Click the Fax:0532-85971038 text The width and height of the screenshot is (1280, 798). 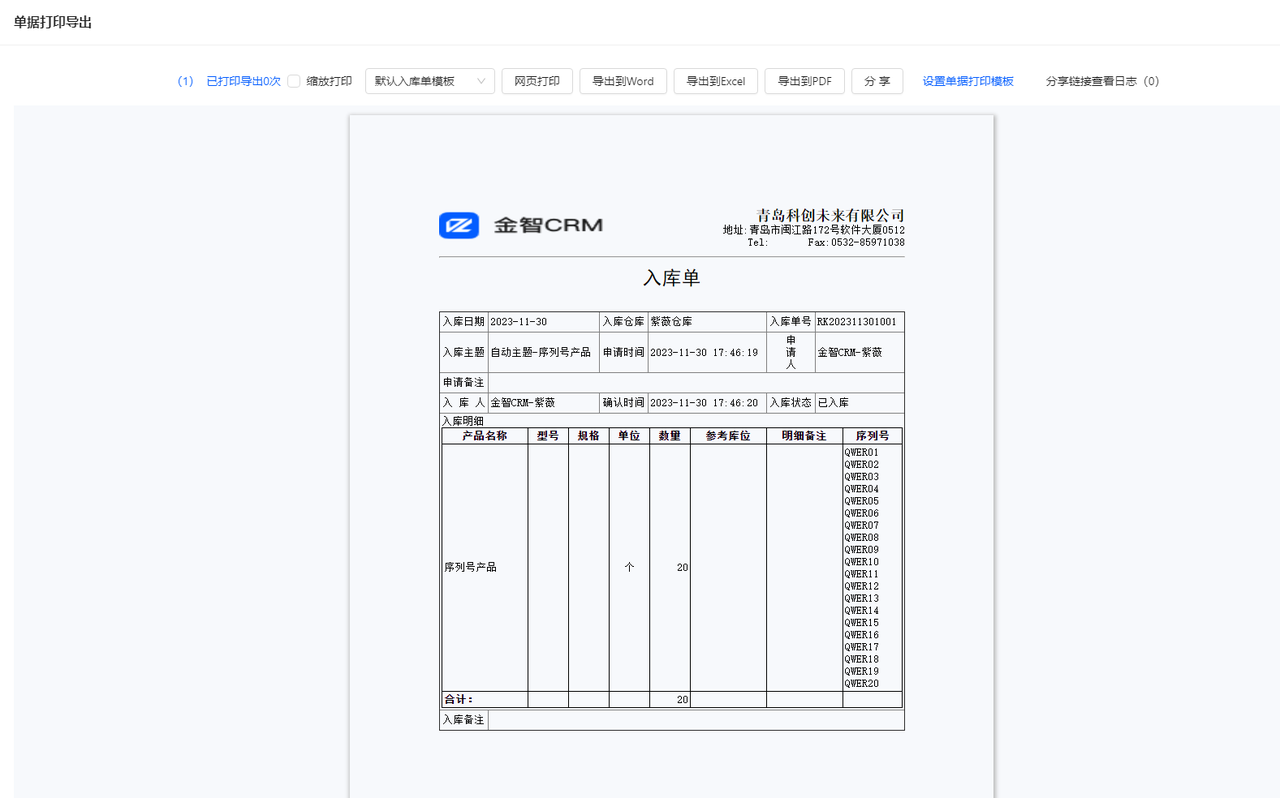[856, 242]
